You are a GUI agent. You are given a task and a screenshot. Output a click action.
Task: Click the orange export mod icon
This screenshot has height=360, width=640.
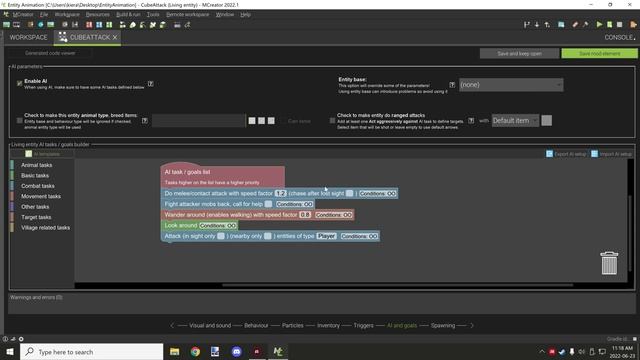(x=633, y=24)
